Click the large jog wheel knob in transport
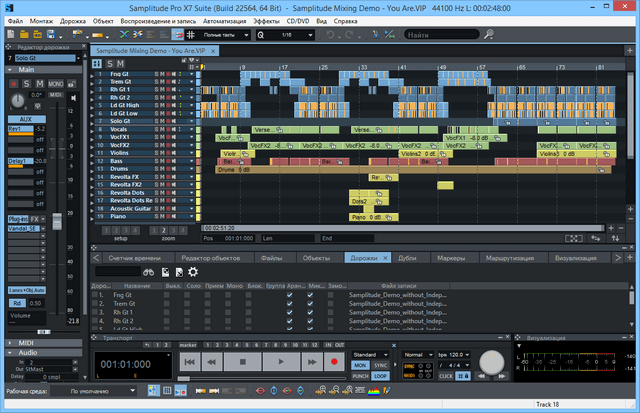The width and height of the screenshot is (640, 413). 490,362
